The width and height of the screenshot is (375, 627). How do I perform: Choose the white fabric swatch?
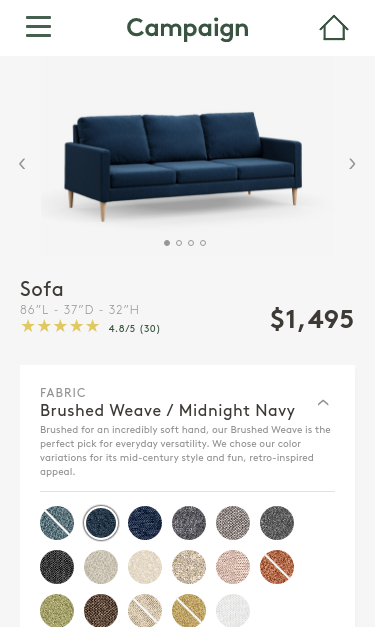233,611
